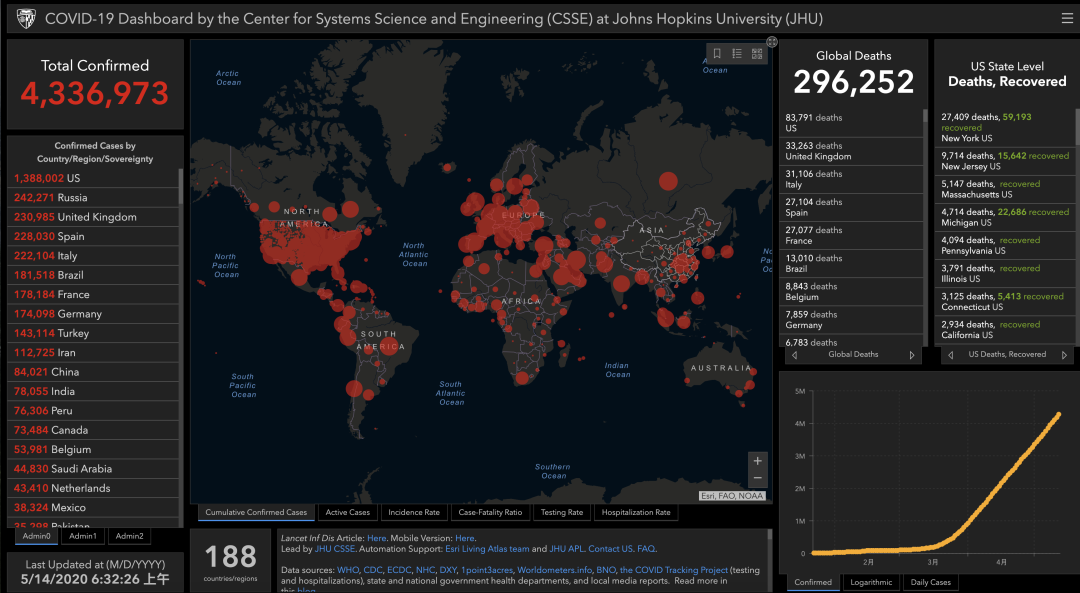This screenshot has width=1080, height=593.
Task: Select the '78,055 India' row
Action: (93, 391)
